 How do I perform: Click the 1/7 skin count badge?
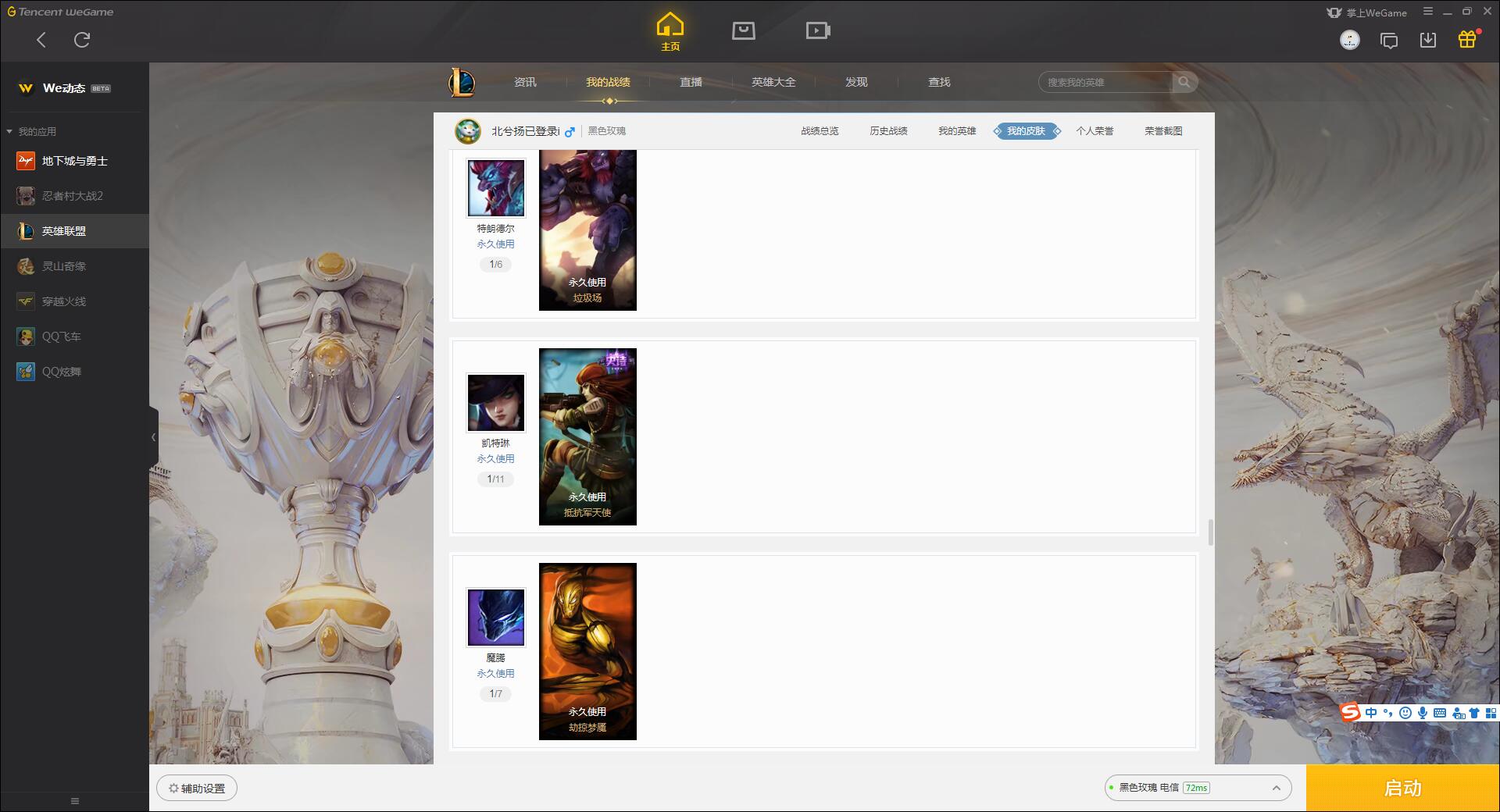point(496,694)
